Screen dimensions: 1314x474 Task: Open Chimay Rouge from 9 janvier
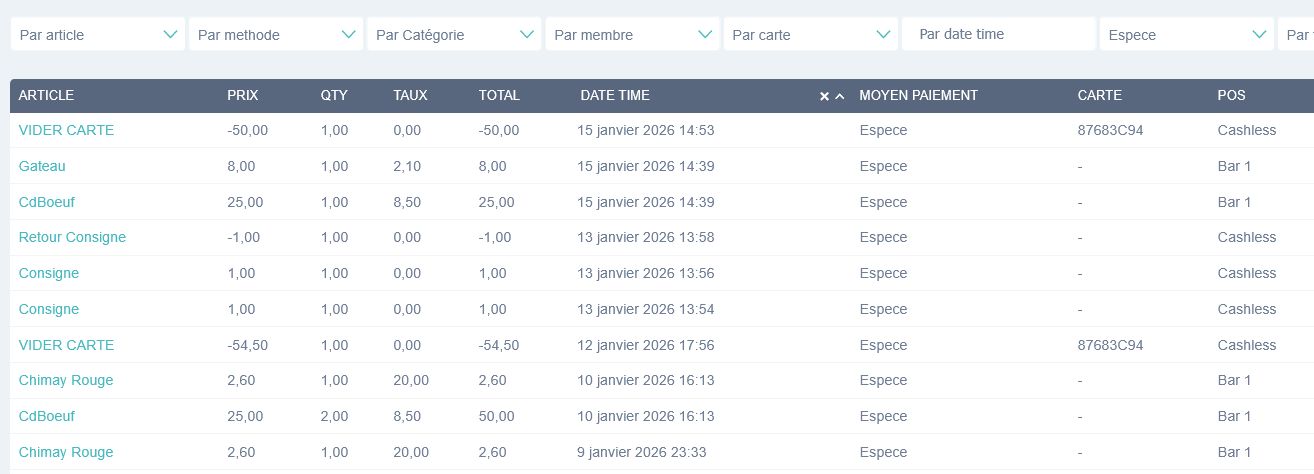(66, 452)
